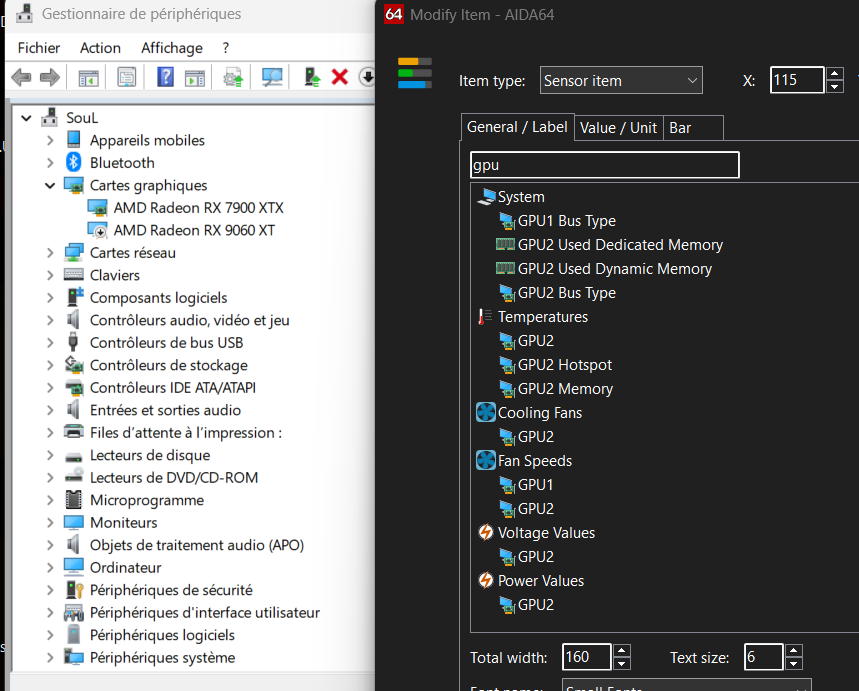Click the Lecteurs de DVD/CD-ROM drive icon
Image resolution: width=859 pixels, height=691 pixels.
coord(73,477)
